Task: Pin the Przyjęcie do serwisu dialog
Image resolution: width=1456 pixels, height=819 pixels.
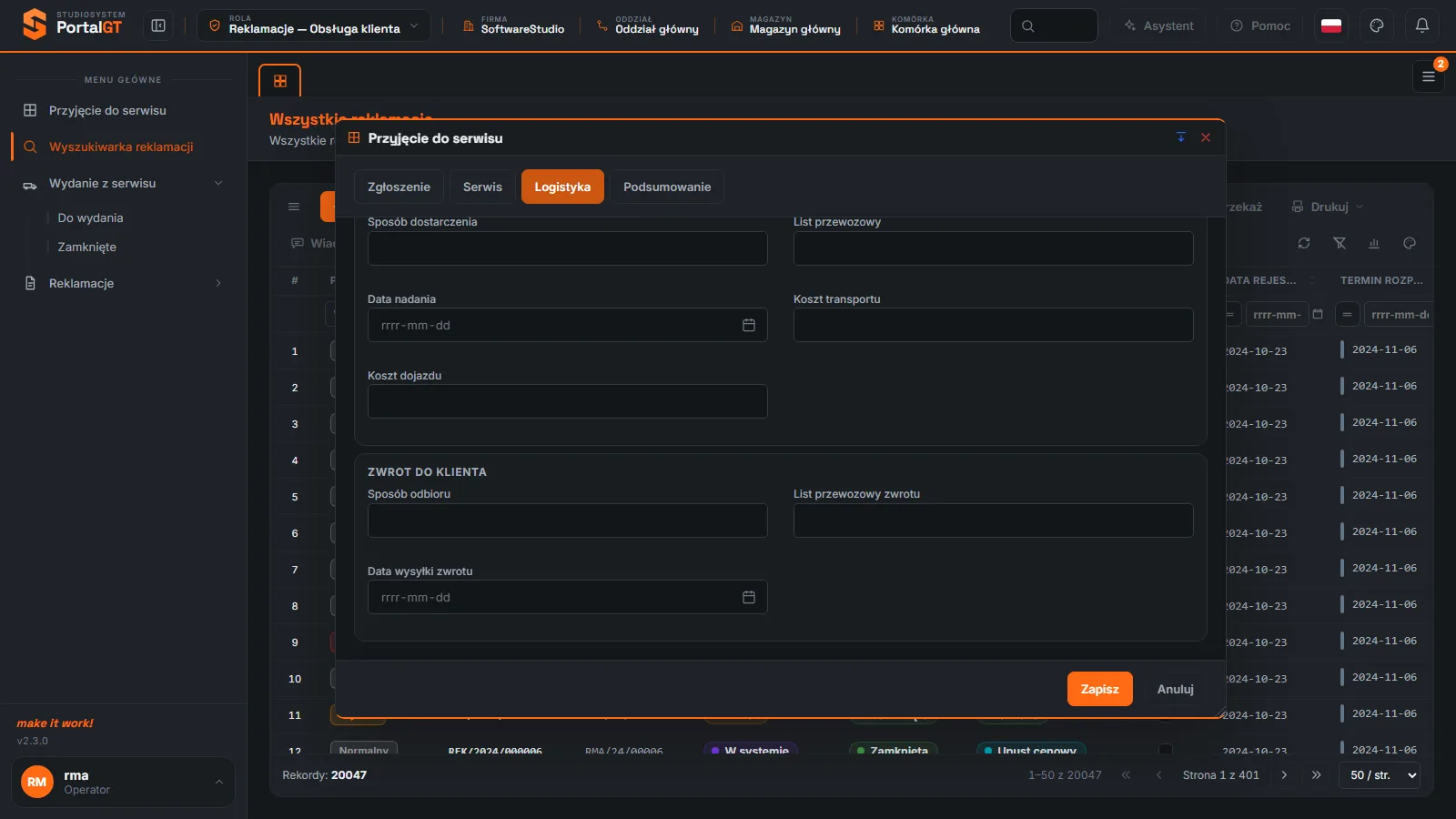Action: pyautogui.click(x=1181, y=137)
